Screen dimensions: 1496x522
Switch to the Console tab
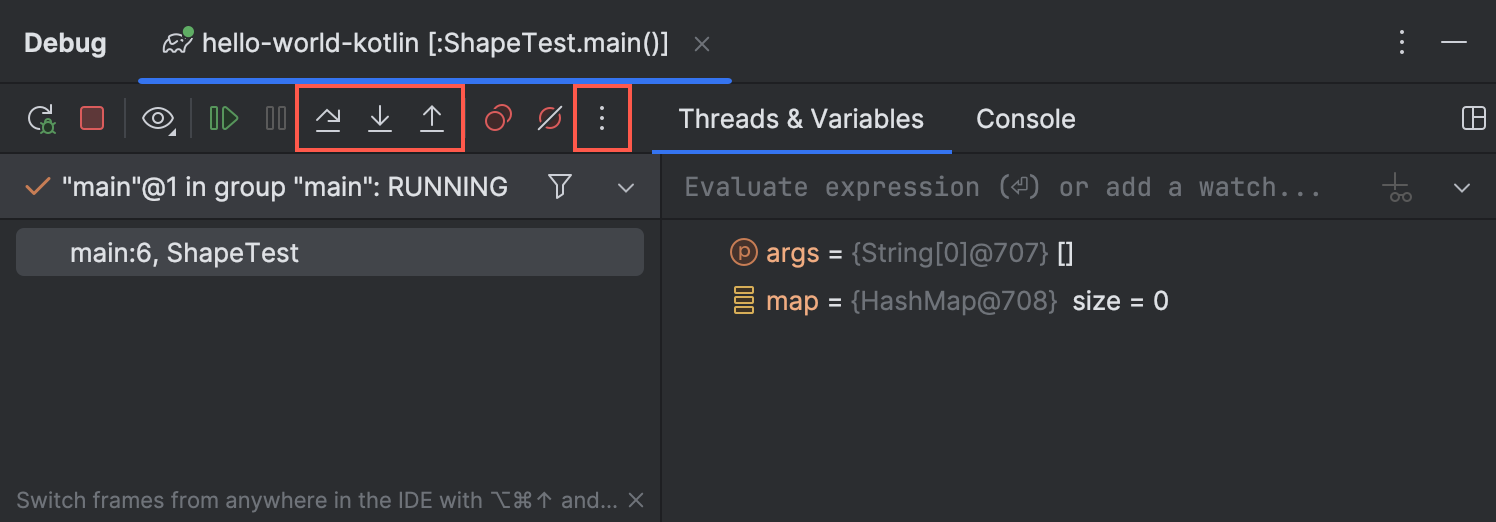(1025, 119)
